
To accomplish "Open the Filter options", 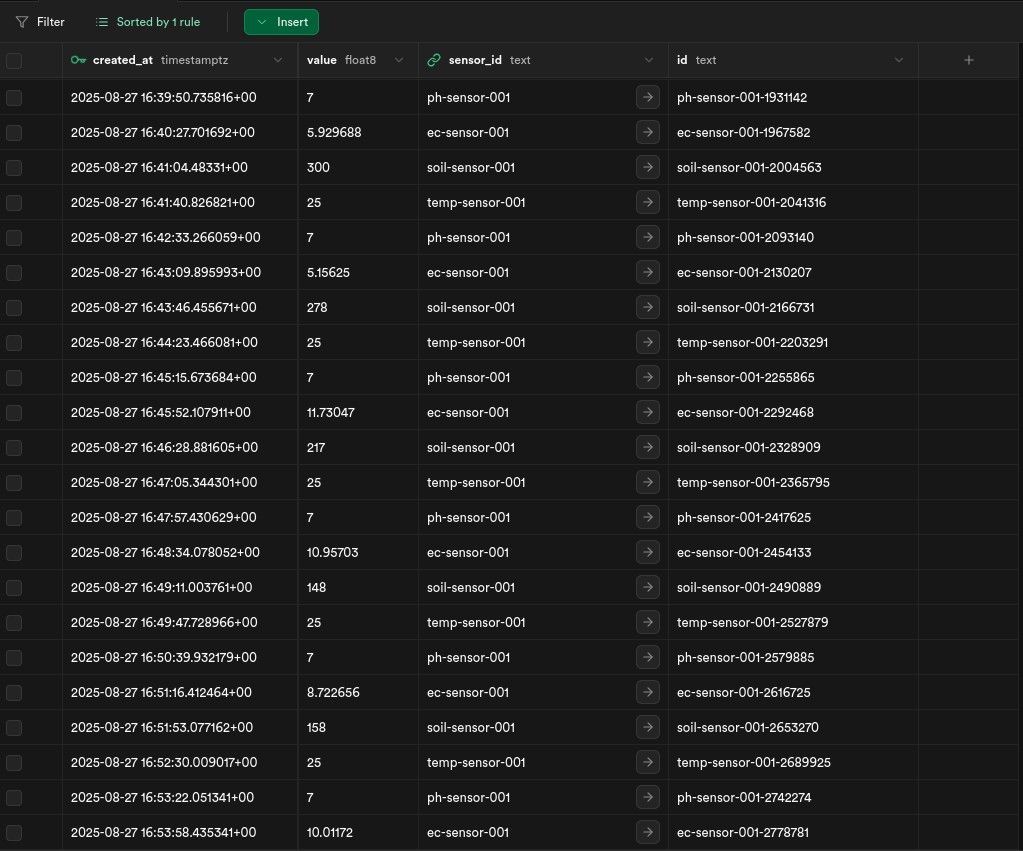I will click(x=41, y=22).
